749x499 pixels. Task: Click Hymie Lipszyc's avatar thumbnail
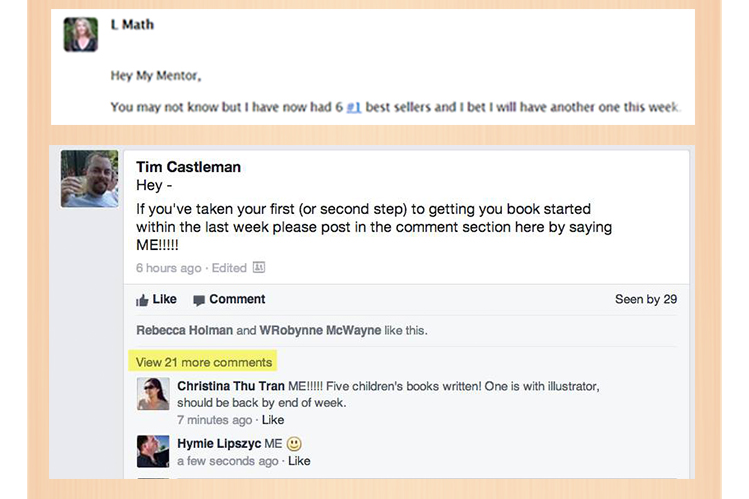(153, 451)
